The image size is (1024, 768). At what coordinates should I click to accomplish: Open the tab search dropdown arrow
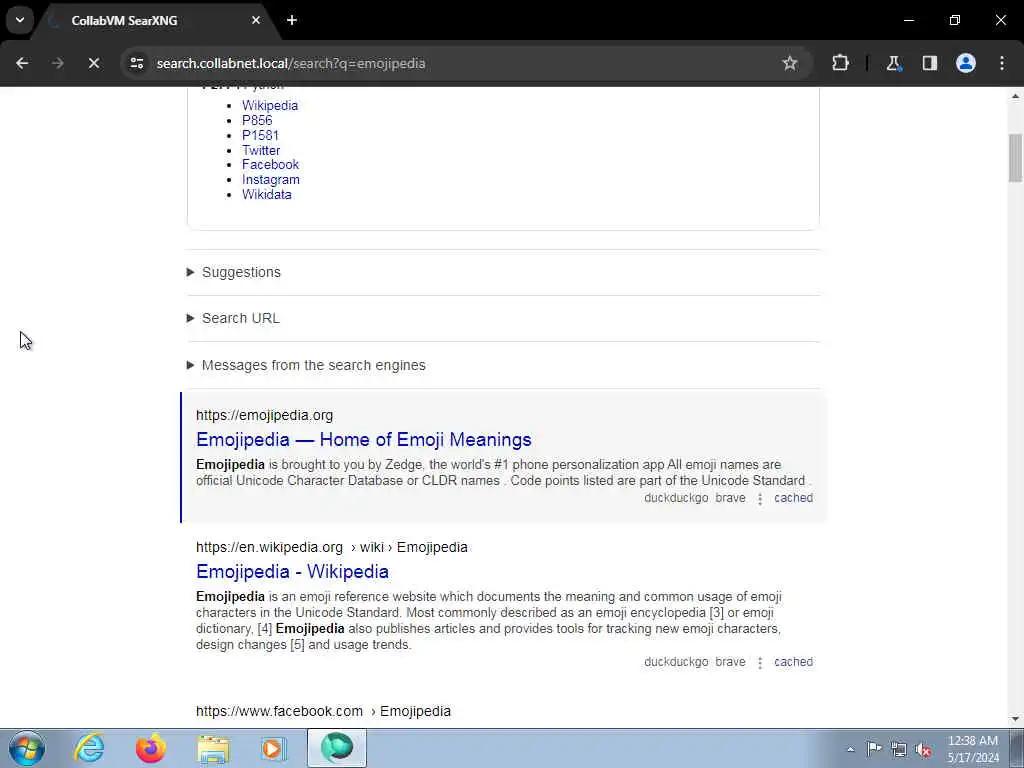[x=20, y=20]
